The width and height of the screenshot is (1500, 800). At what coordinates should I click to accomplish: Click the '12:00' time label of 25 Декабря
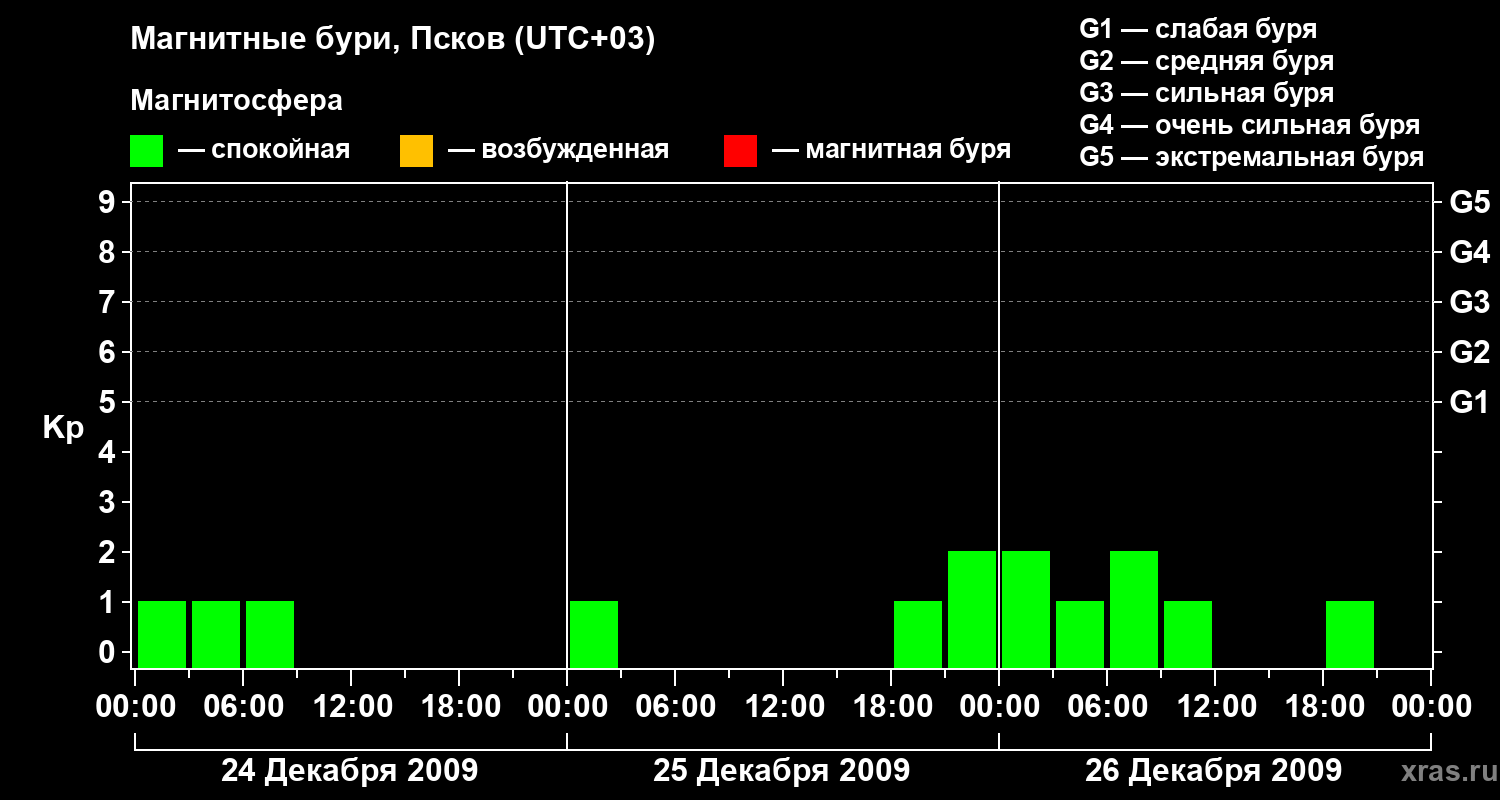(783, 707)
